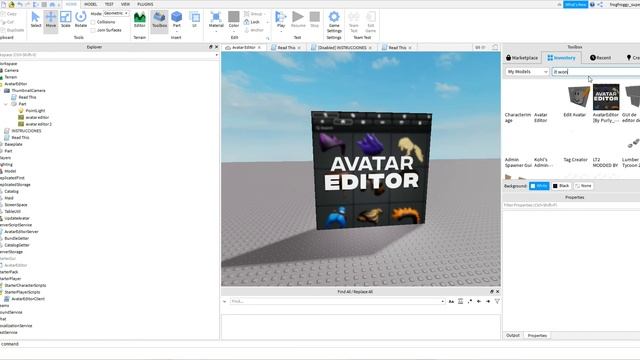The height and width of the screenshot is (360, 640).
Task: Enable the Collisions checkbox
Action: [x=93, y=22]
